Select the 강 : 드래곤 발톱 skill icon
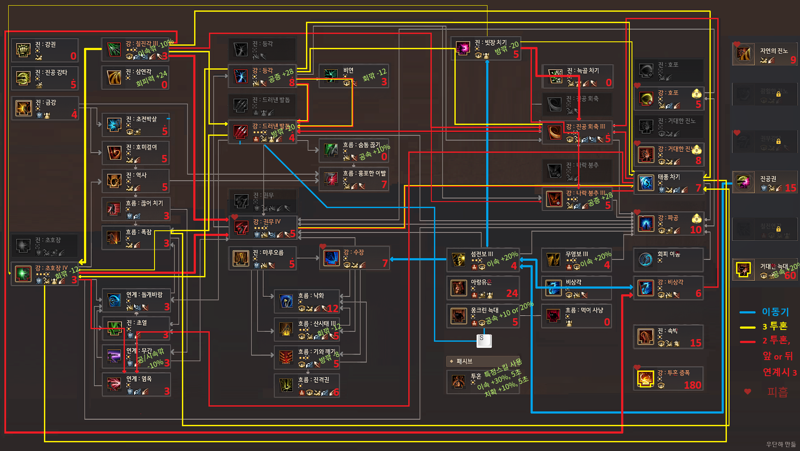The width and height of the screenshot is (800, 451). tap(240, 132)
